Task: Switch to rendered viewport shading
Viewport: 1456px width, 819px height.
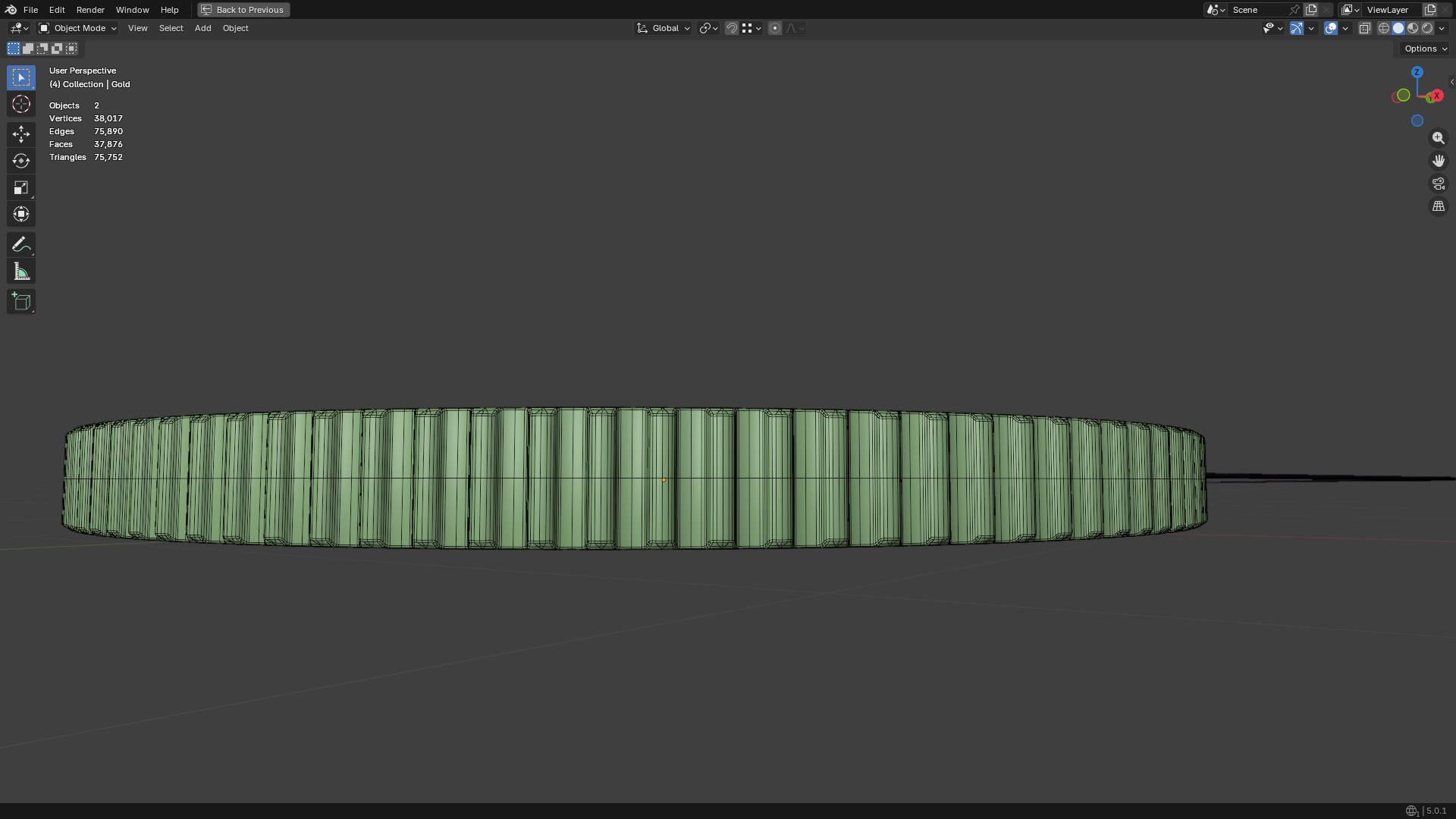Action: pyautogui.click(x=1427, y=28)
